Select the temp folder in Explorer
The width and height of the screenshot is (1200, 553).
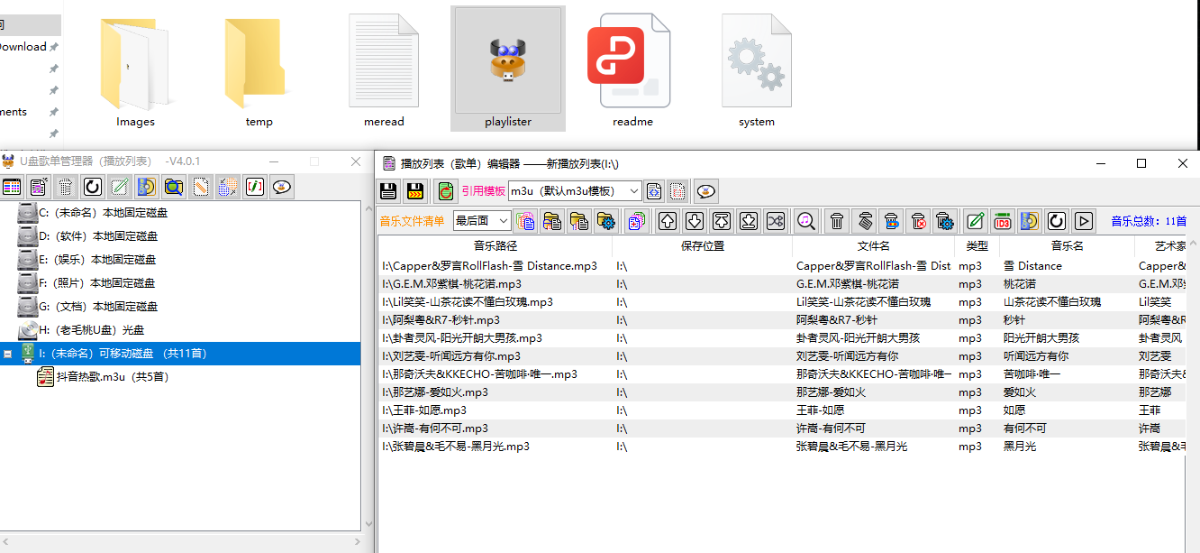point(259,70)
